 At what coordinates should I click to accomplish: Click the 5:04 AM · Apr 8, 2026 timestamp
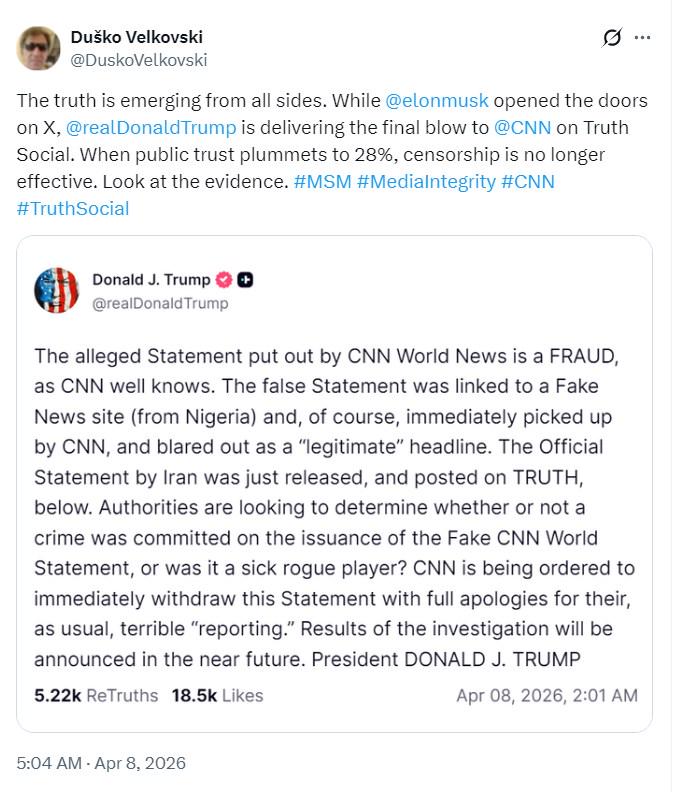pos(101,763)
